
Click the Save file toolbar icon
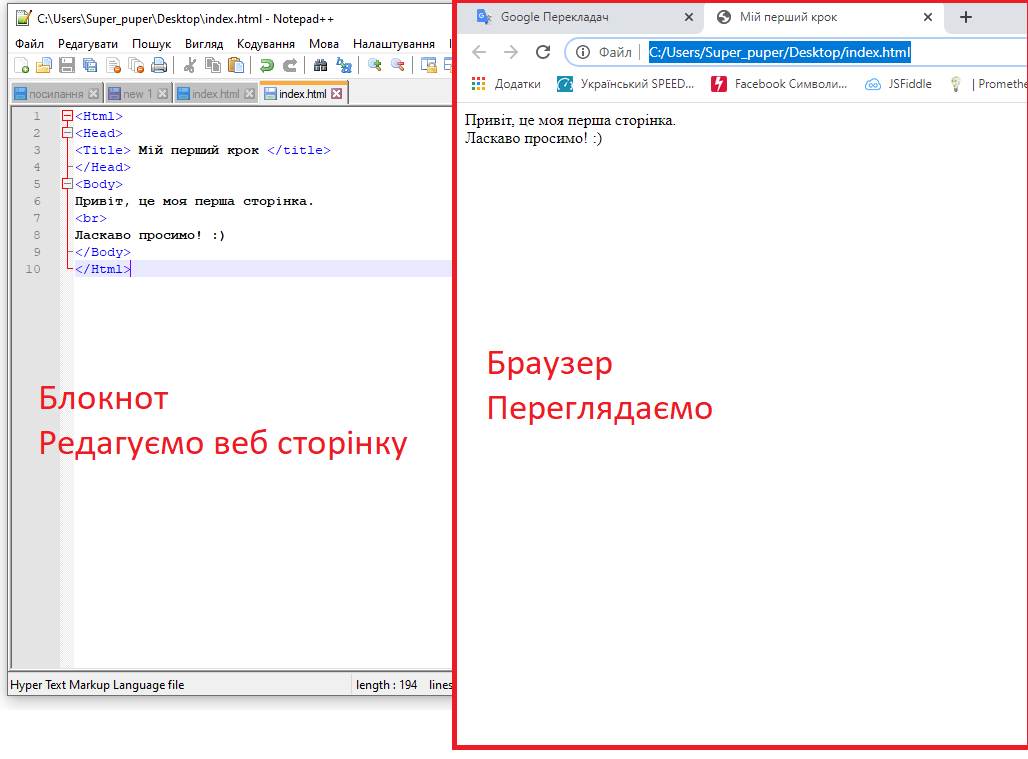[67, 65]
